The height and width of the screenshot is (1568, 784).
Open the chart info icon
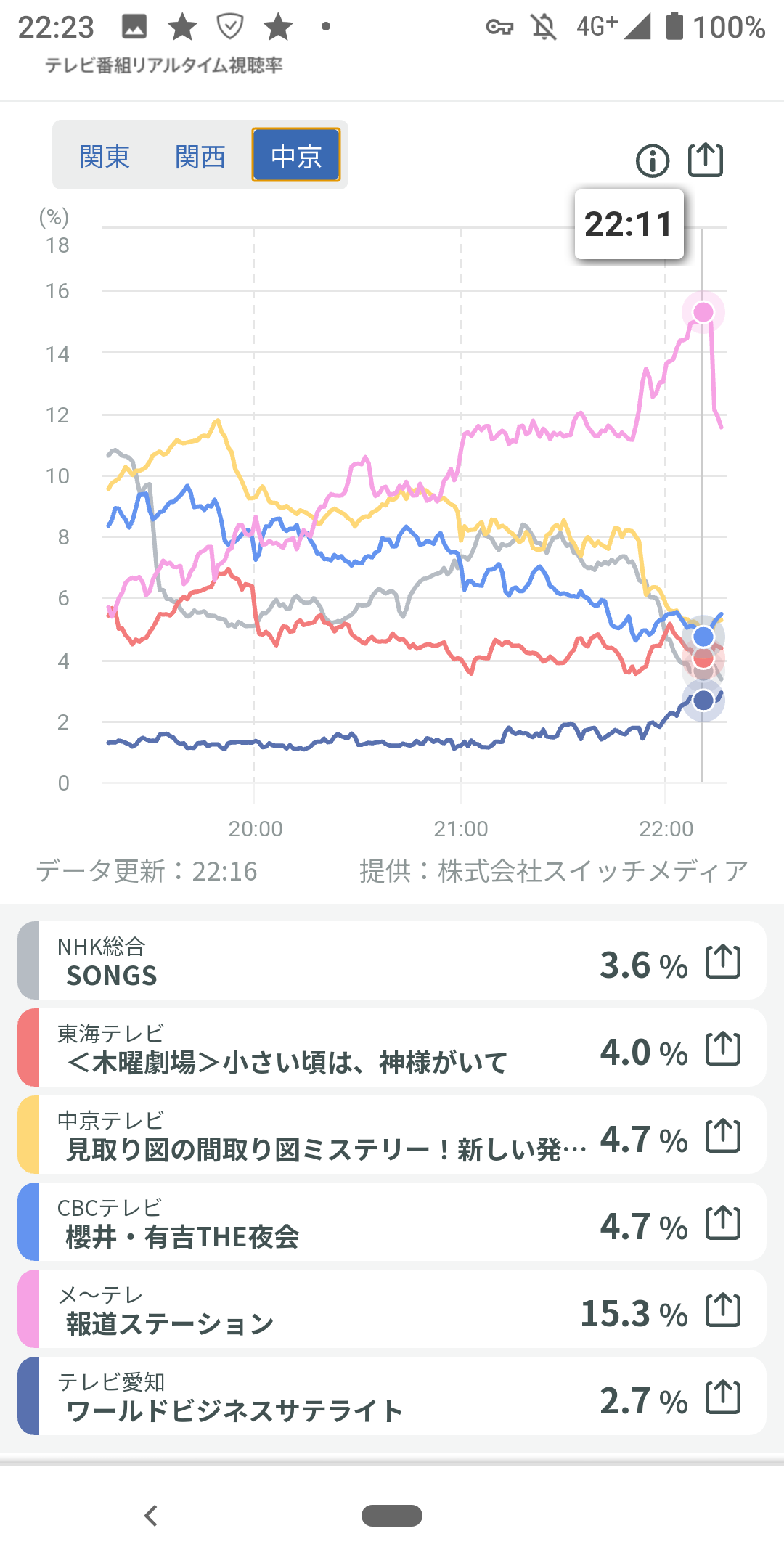click(652, 160)
